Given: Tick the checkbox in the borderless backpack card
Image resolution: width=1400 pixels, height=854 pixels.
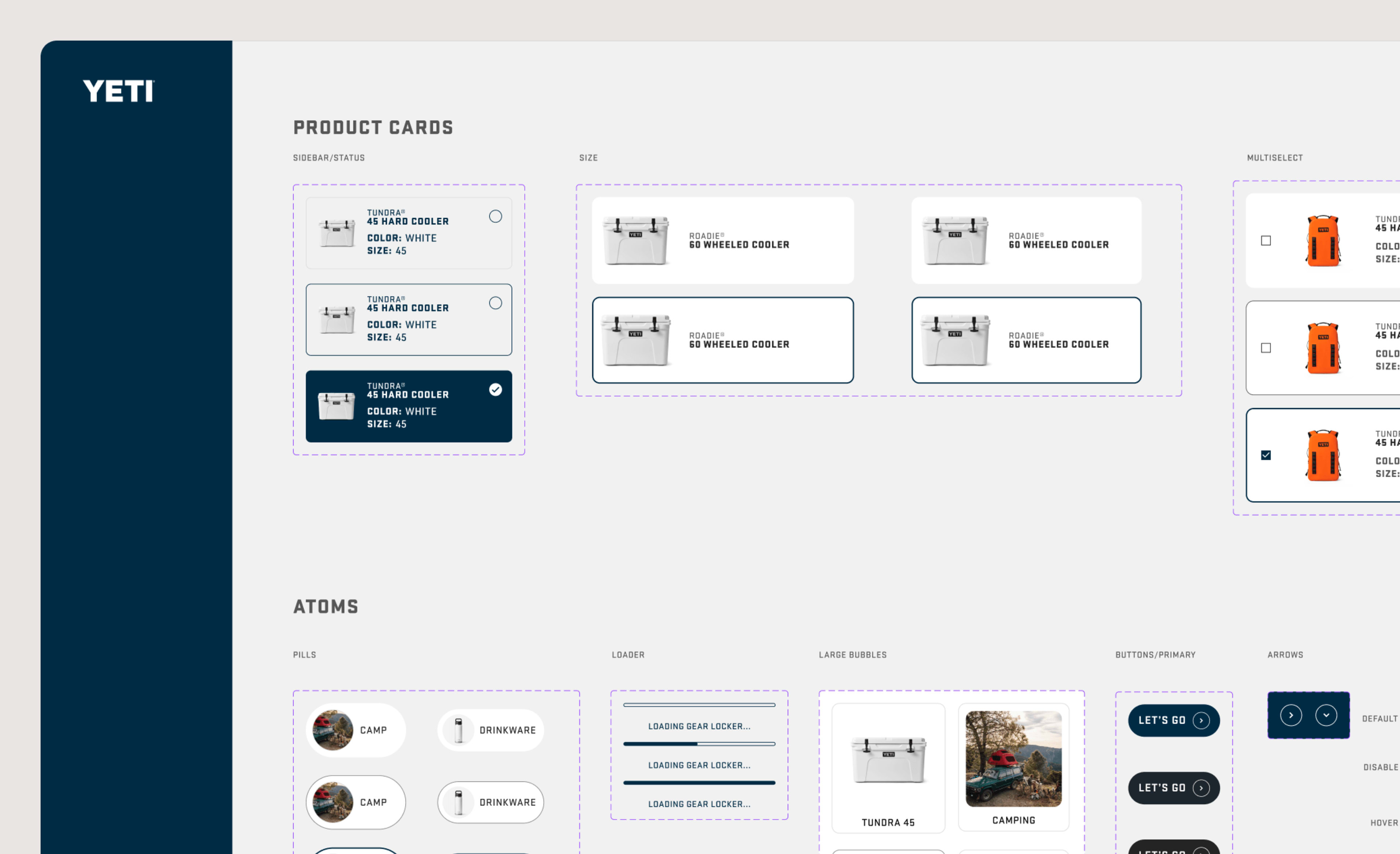Looking at the screenshot, I should (x=1266, y=240).
